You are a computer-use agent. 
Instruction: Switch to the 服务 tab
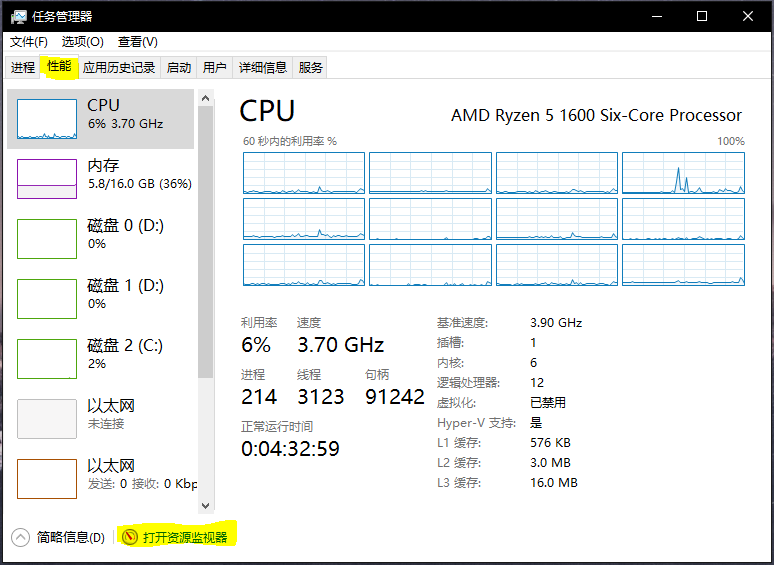point(311,68)
